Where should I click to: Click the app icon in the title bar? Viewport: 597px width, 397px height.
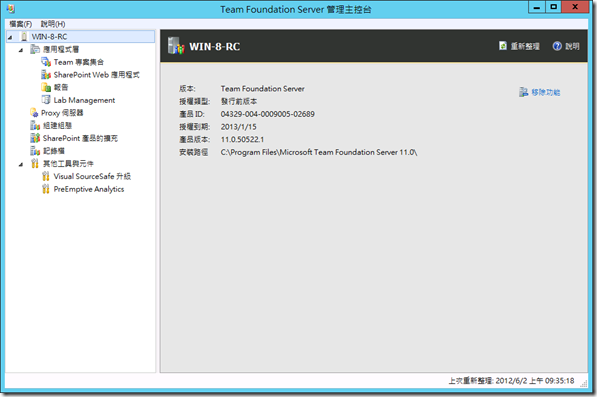(x=10, y=8)
